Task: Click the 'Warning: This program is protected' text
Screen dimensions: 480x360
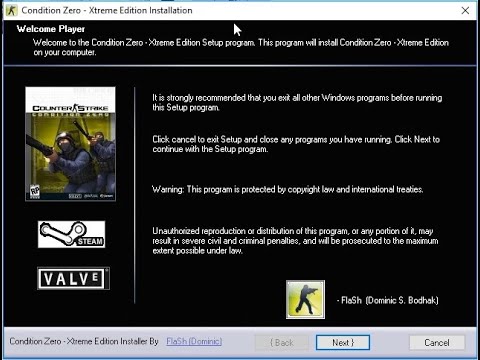Action: tap(288, 189)
